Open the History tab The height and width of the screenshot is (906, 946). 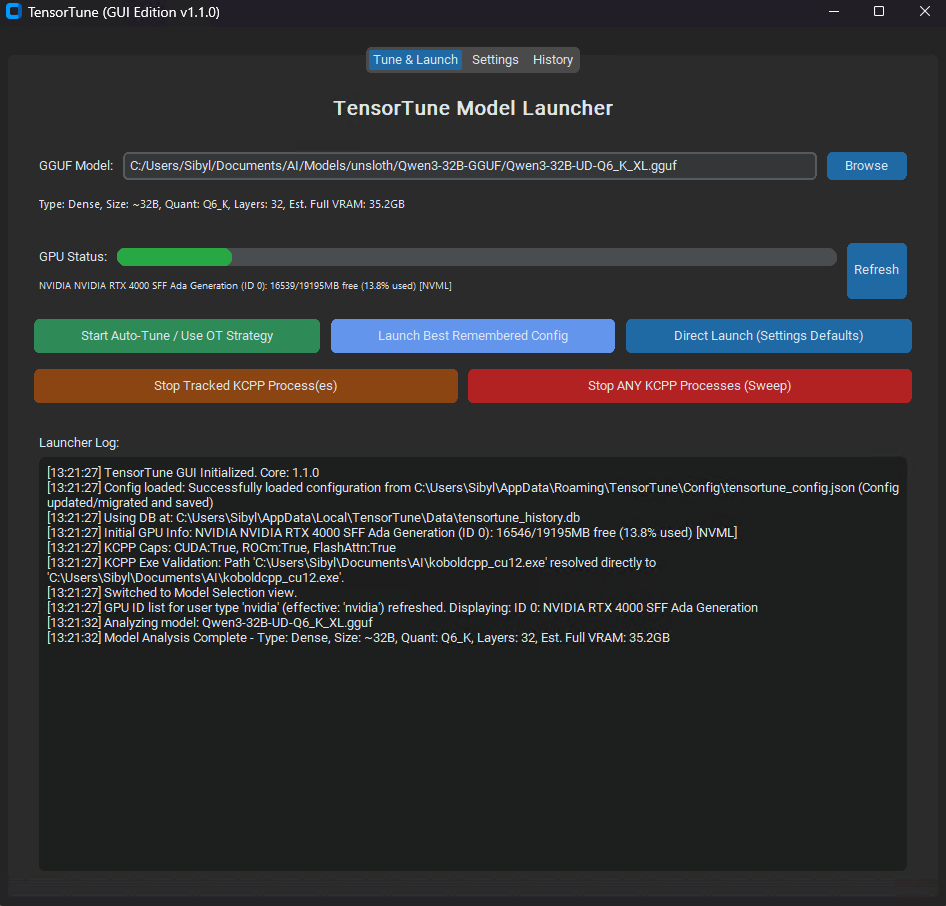pos(553,60)
